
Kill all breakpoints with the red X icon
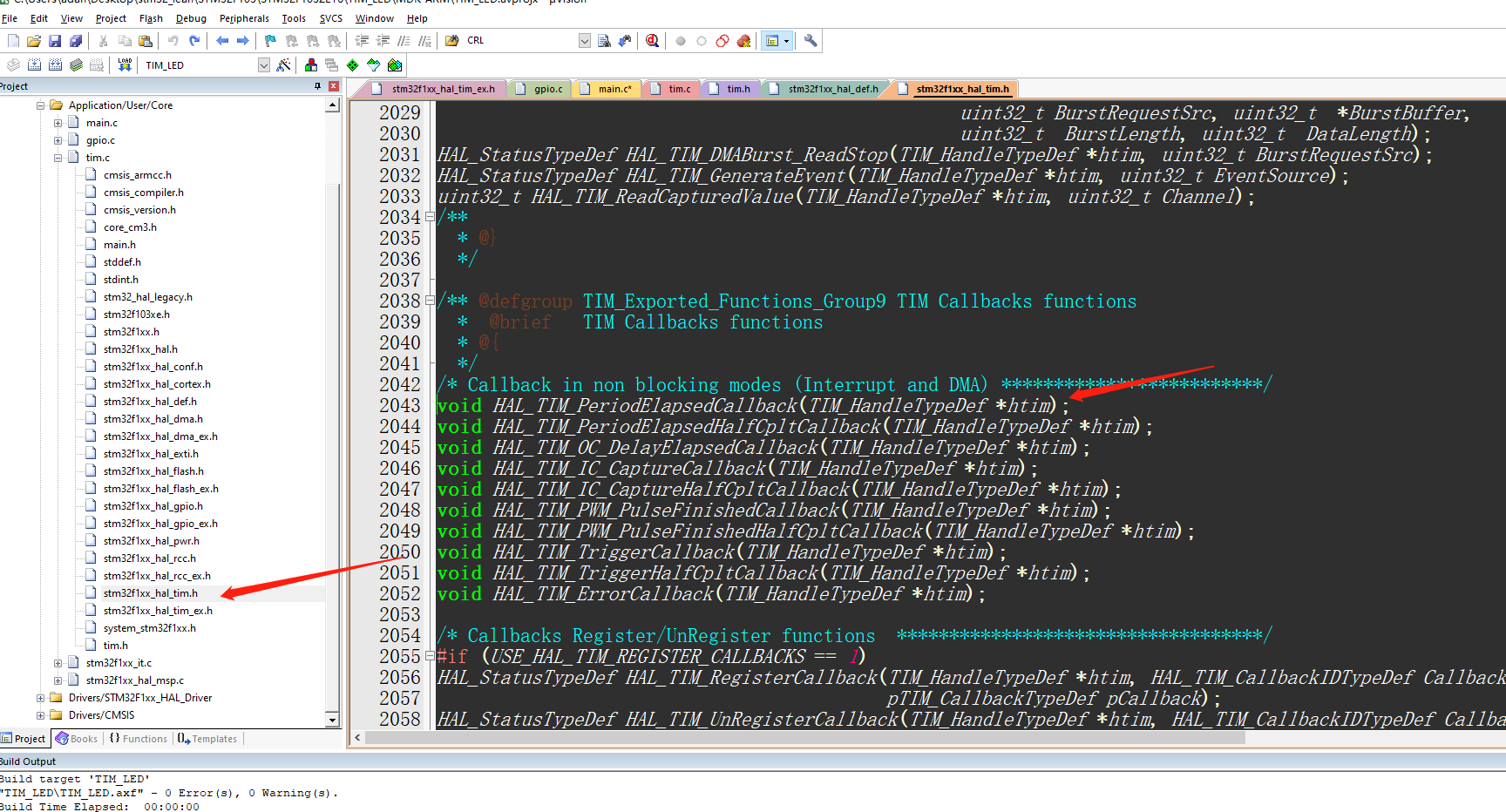(743, 41)
